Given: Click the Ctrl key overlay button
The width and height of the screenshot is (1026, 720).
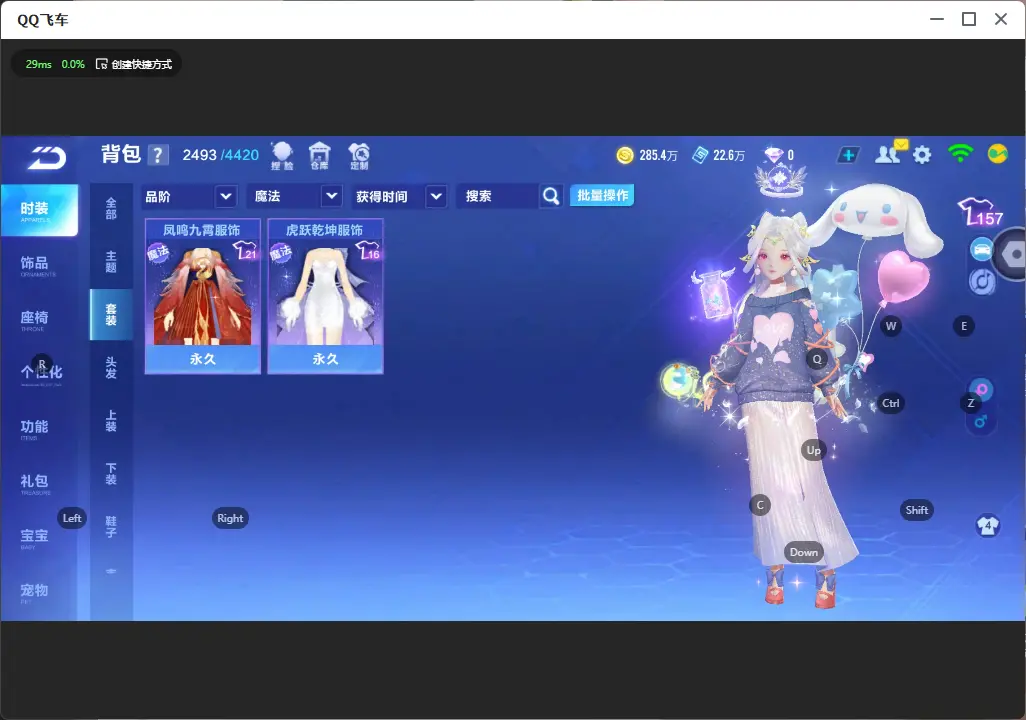Looking at the screenshot, I should tap(891, 403).
